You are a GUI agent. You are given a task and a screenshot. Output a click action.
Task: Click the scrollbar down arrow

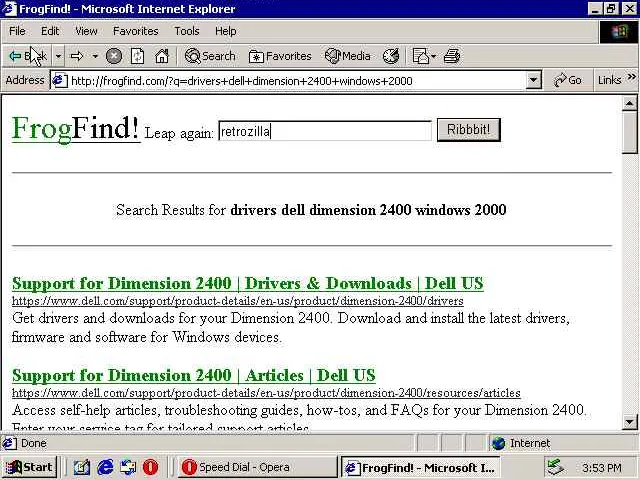(x=629, y=422)
